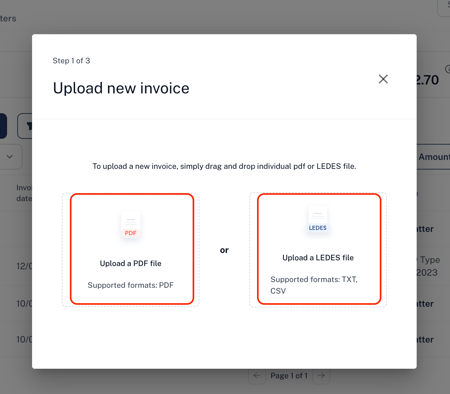Open the dropdown chevron in background page
The image size is (450, 394).
click(x=10, y=156)
